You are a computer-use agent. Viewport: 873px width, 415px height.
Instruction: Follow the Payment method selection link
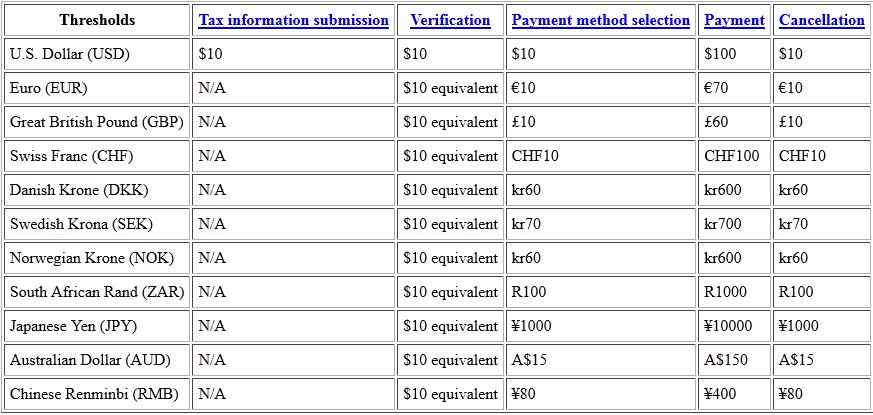click(x=601, y=20)
